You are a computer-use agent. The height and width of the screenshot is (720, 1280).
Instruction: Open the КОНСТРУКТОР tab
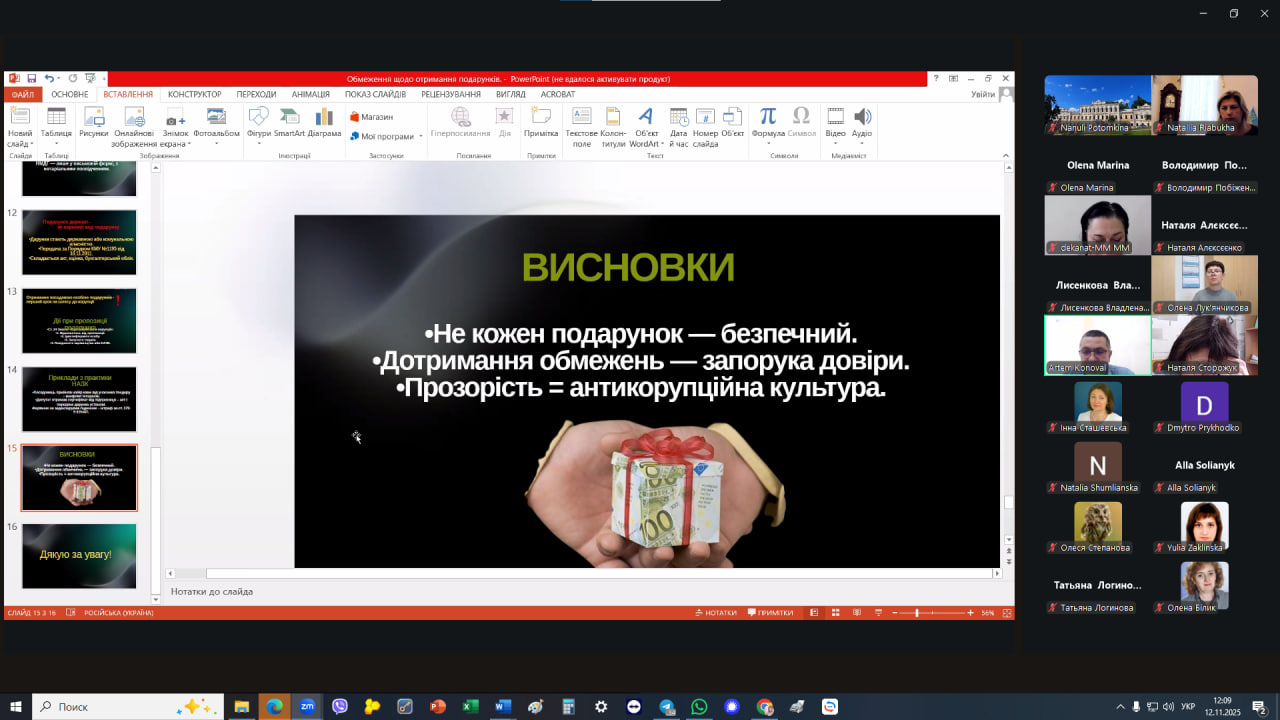coord(195,94)
